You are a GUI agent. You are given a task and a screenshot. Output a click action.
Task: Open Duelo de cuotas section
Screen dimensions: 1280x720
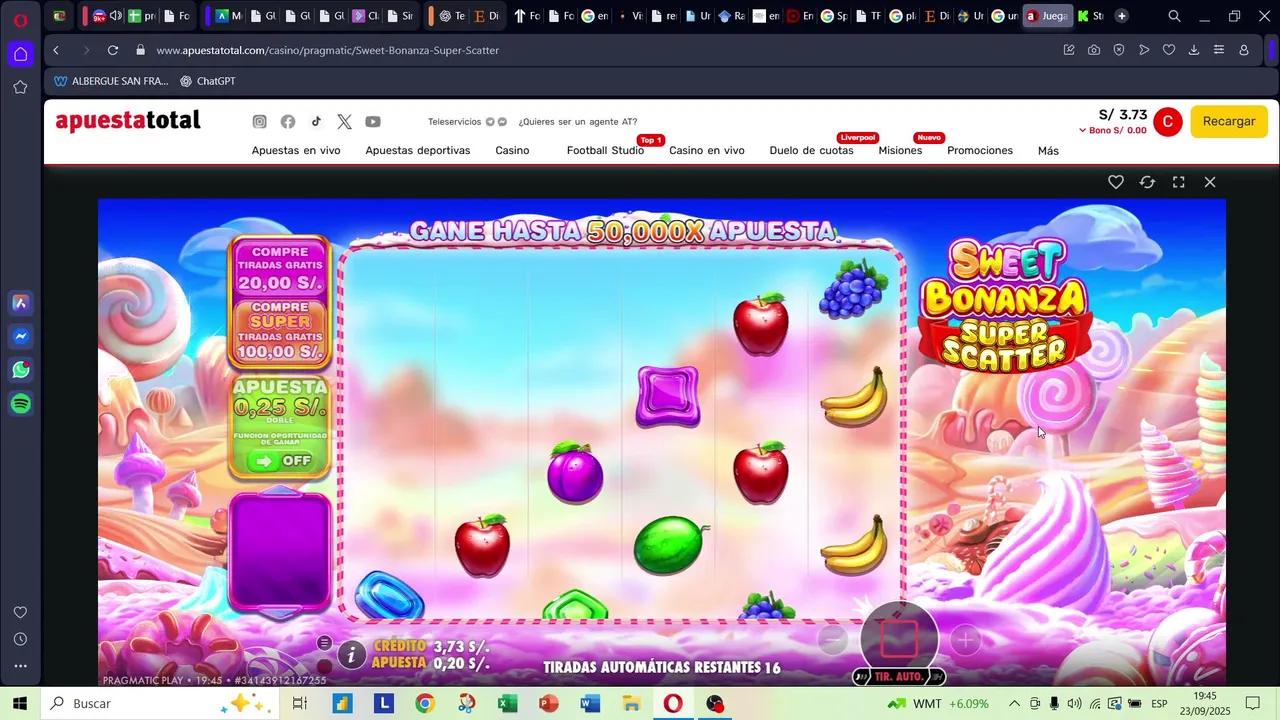point(811,151)
